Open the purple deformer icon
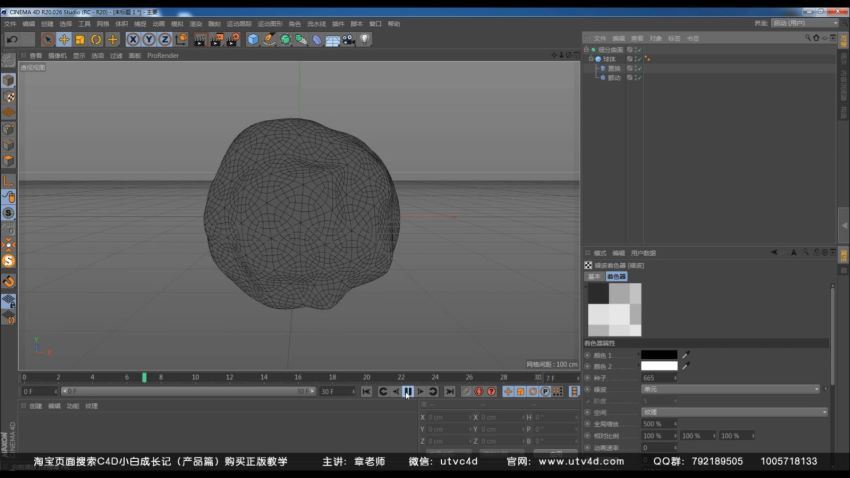The image size is (850, 478). (x=317, y=40)
